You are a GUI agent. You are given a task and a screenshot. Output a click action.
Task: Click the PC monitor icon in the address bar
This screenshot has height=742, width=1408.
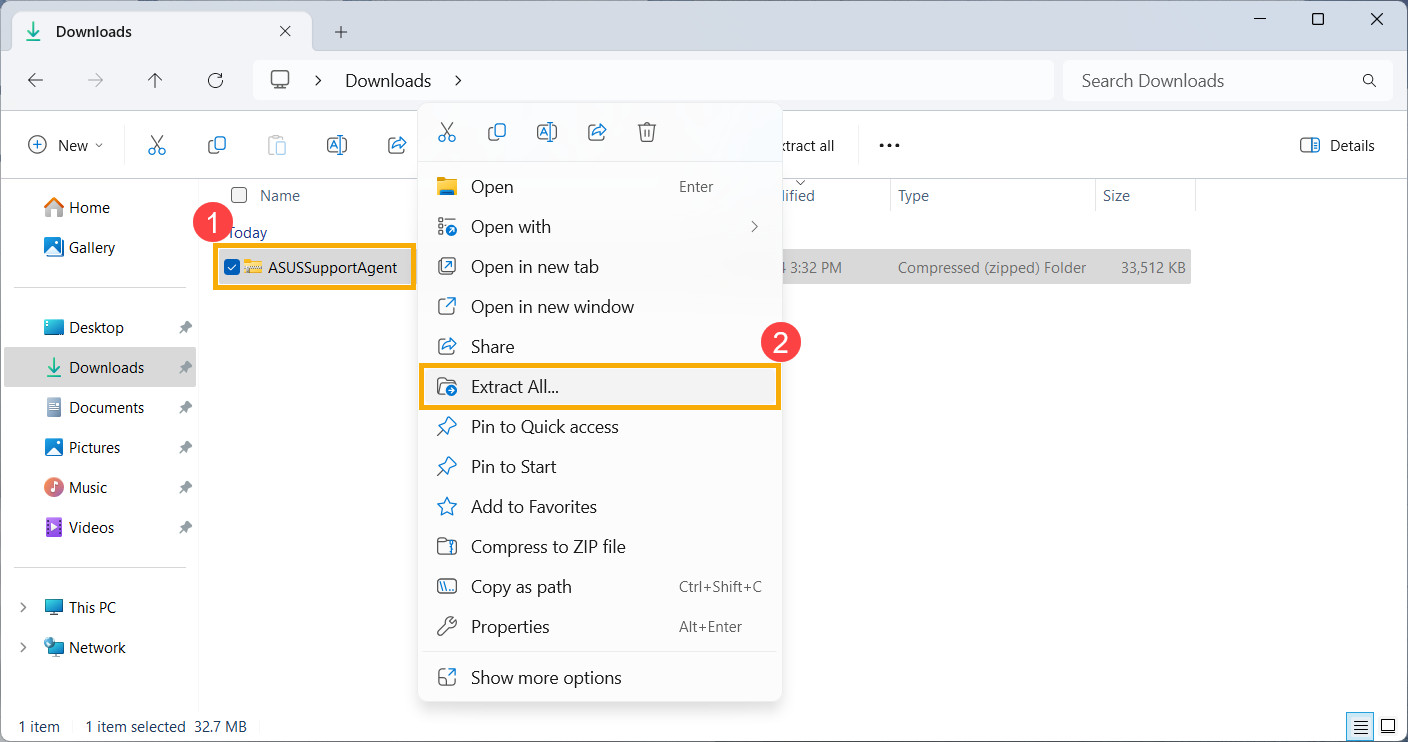click(281, 80)
